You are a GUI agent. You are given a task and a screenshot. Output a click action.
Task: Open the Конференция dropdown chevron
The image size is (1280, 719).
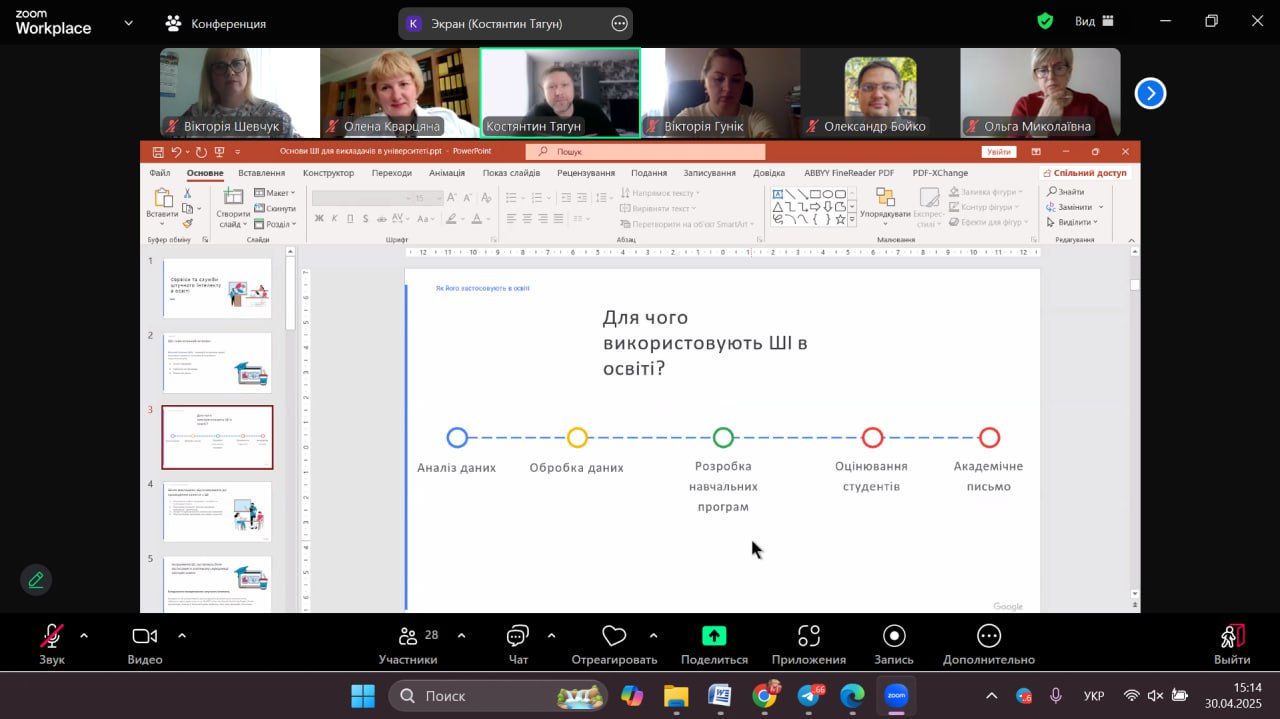click(x=128, y=23)
